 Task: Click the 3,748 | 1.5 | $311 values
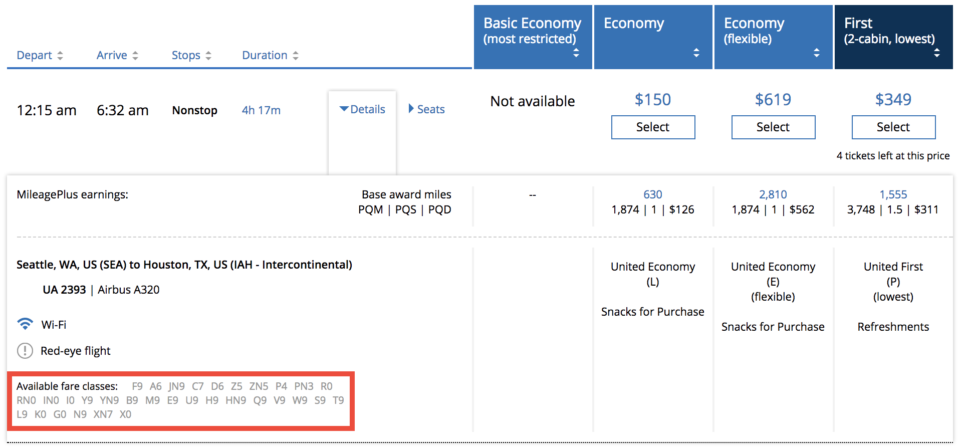pyautogui.click(x=893, y=209)
